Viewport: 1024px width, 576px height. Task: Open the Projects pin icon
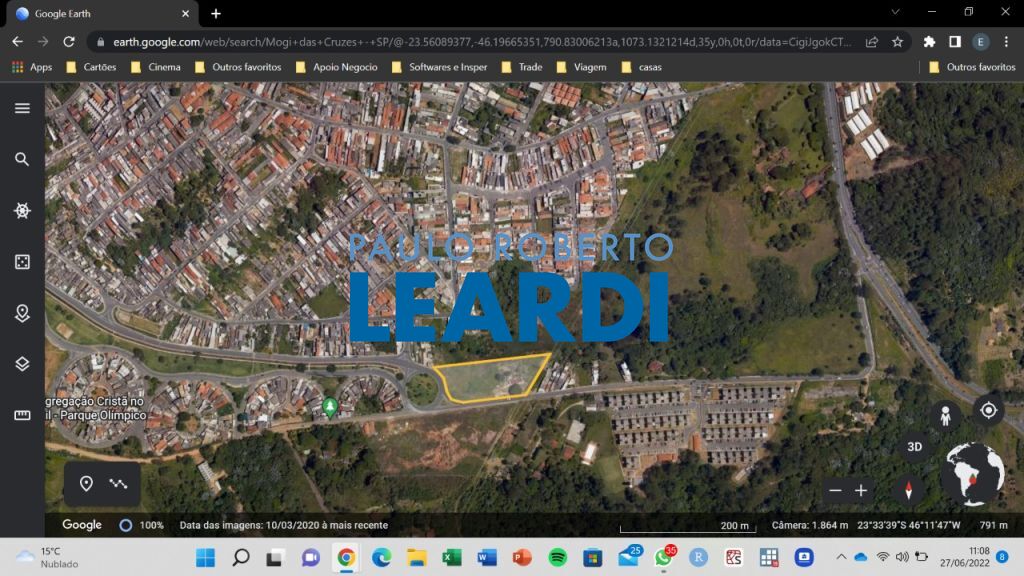point(22,313)
